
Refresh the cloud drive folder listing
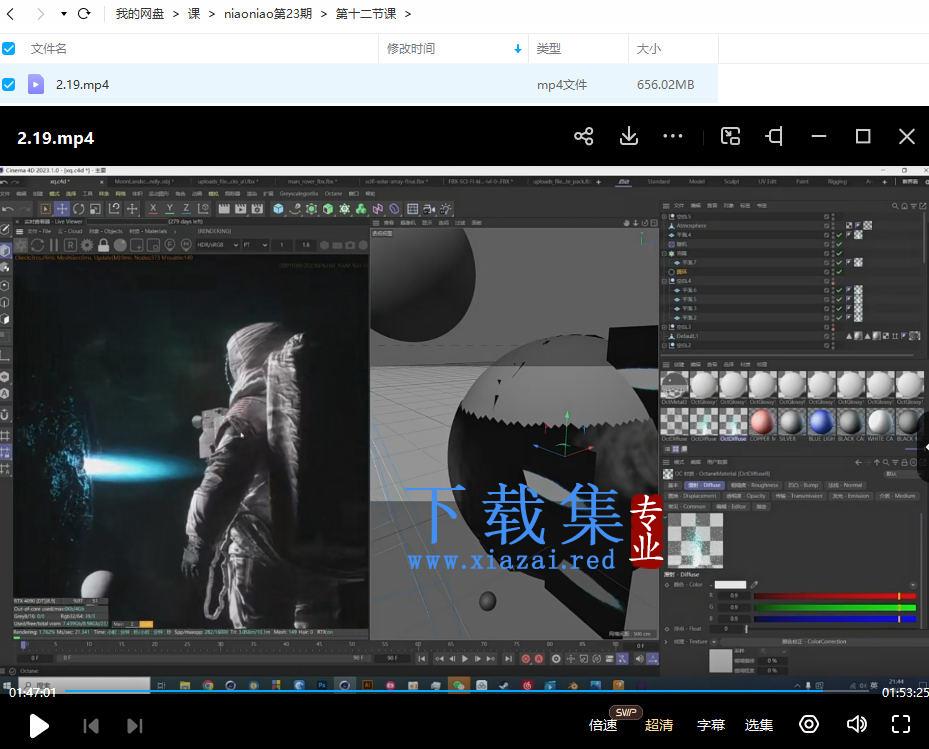click(x=84, y=14)
